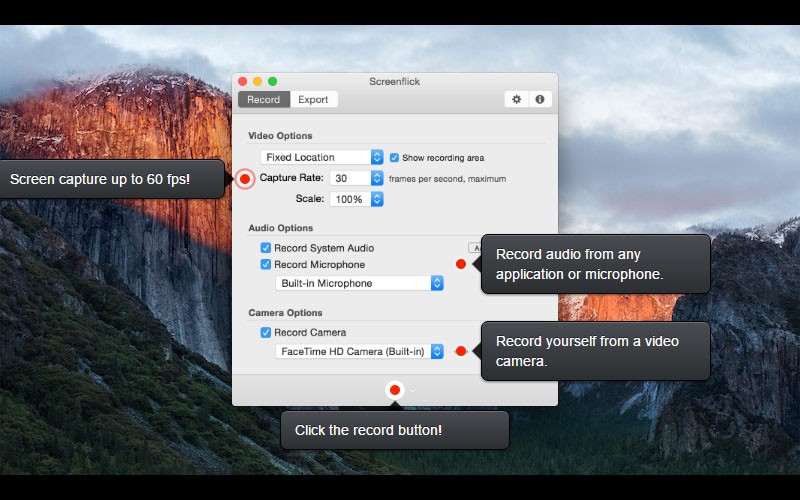Choose a different Built-in Microphone source
This screenshot has height=500, width=800.
tap(359, 283)
